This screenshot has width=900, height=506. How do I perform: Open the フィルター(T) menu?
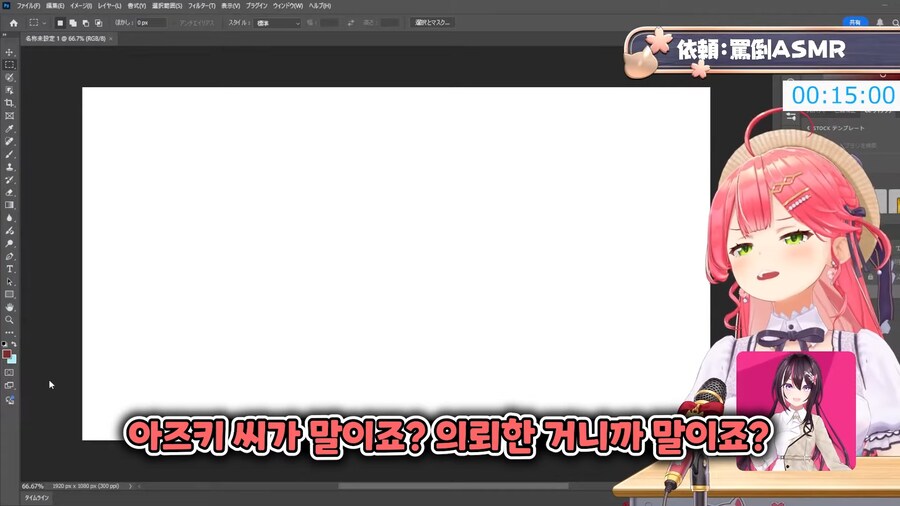coord(201,6)
